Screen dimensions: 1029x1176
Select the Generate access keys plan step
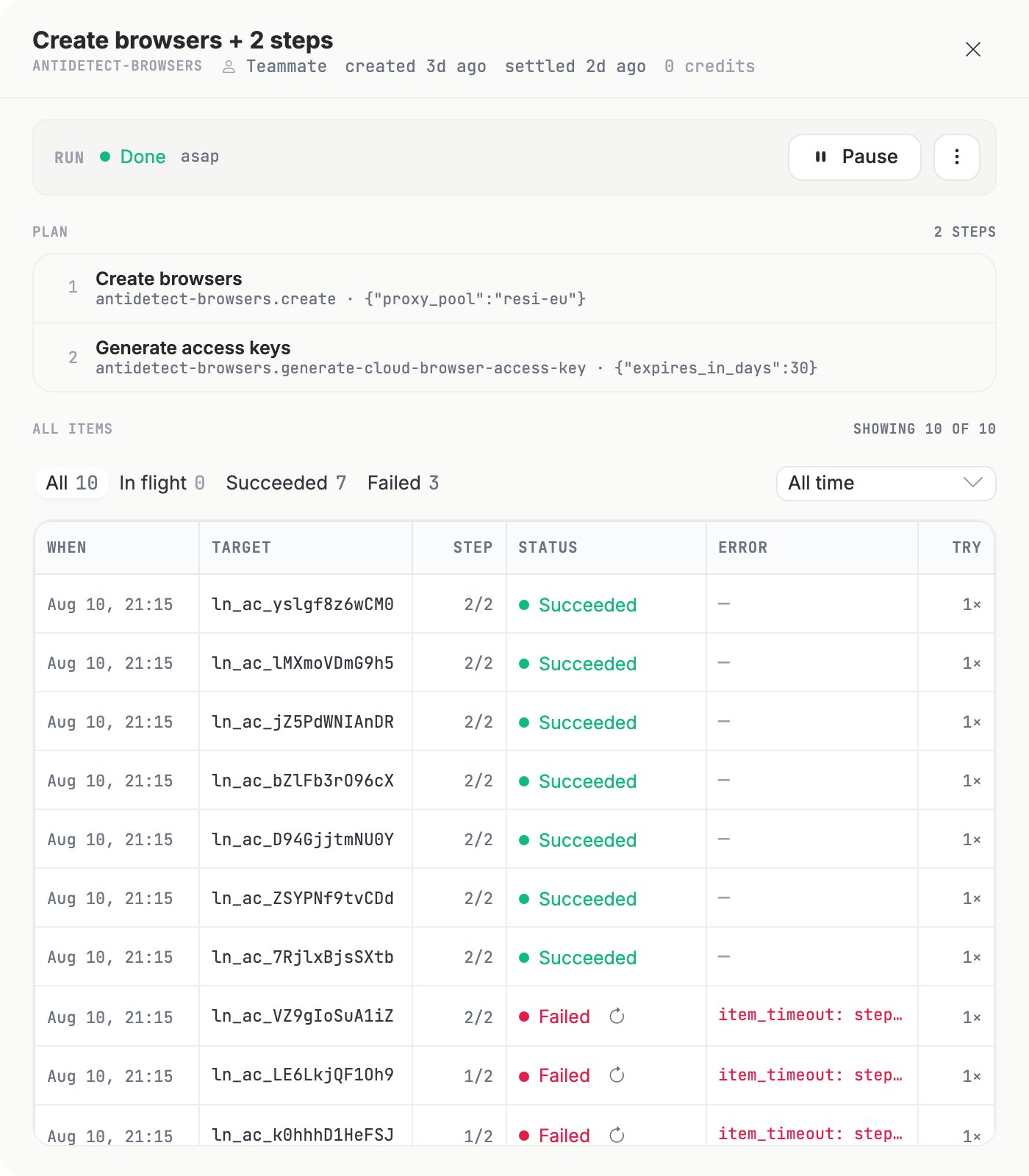(x=514, y=357)
